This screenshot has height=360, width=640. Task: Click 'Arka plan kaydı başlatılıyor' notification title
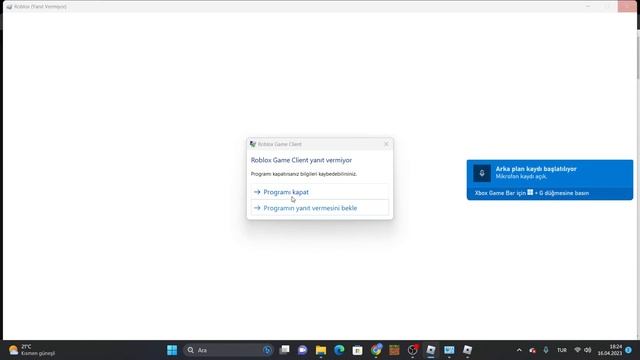536,169
